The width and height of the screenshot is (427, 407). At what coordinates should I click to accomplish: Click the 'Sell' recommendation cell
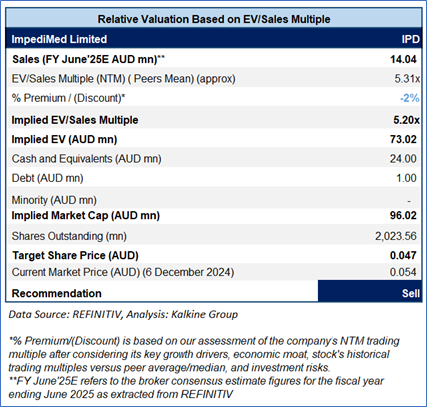coord(370,291)
